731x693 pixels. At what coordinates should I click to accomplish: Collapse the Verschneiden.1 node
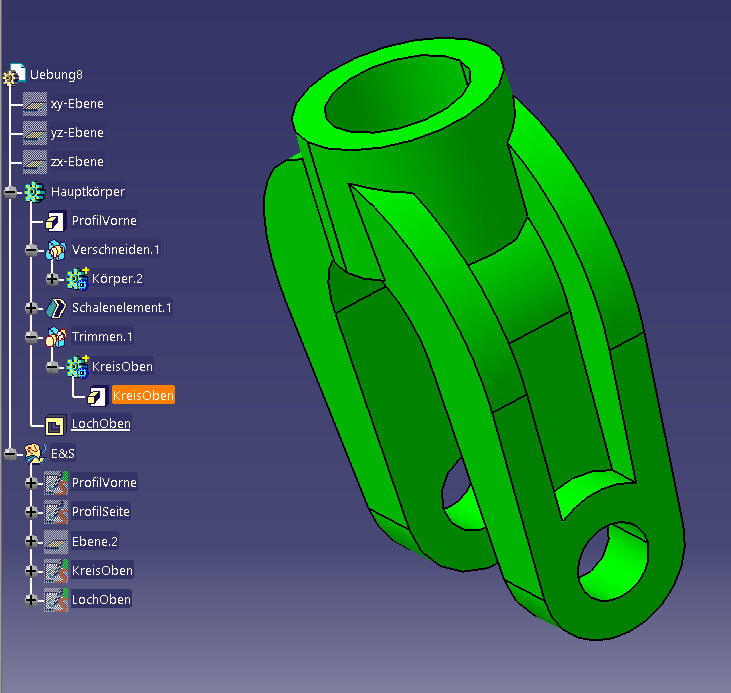click(x=31, y=250)
